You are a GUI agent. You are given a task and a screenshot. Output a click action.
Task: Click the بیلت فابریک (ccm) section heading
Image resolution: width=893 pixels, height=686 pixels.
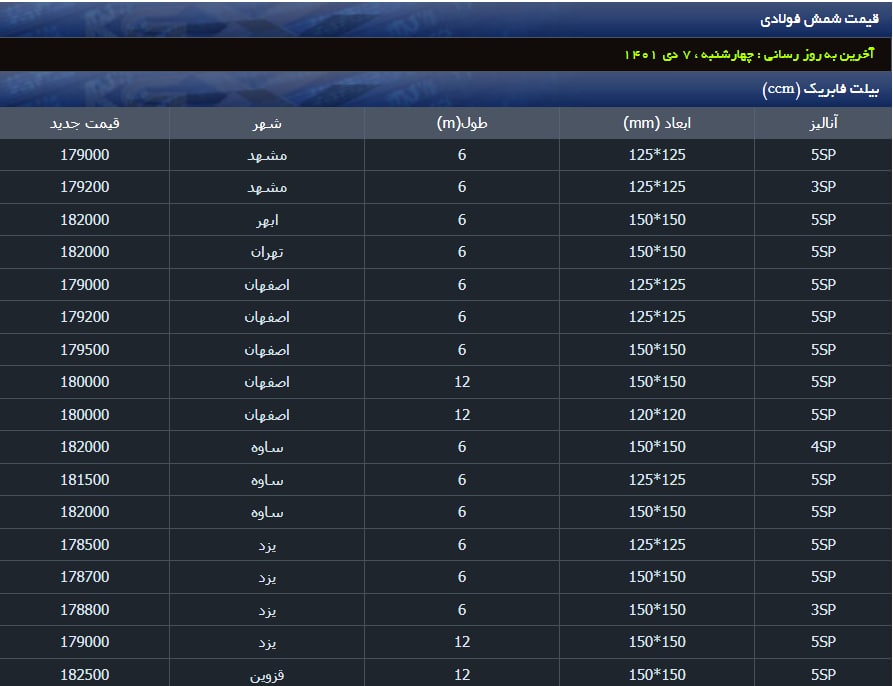click(x=820, y=89)
